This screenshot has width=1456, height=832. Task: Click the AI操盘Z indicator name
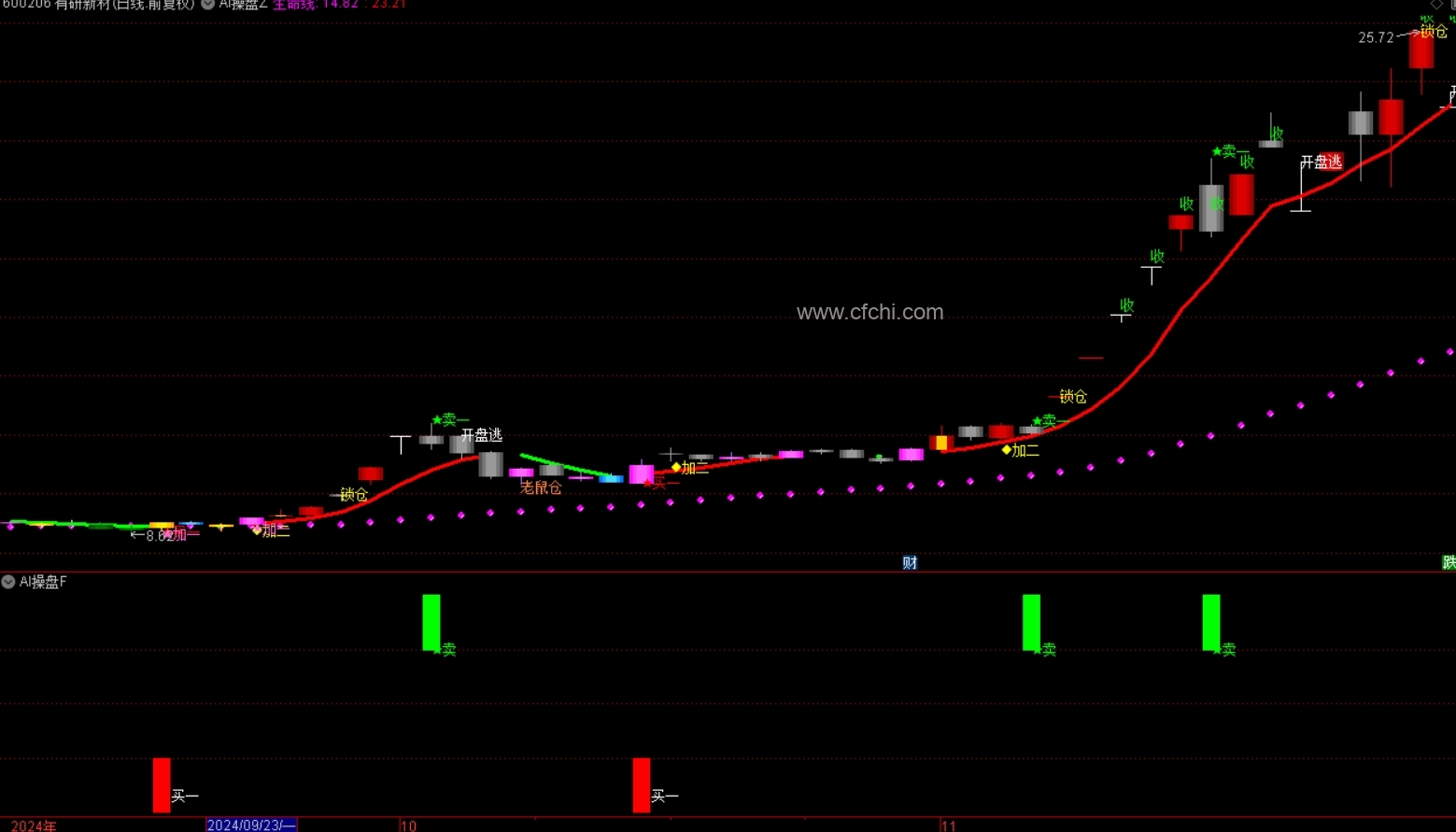coord(244,4)
